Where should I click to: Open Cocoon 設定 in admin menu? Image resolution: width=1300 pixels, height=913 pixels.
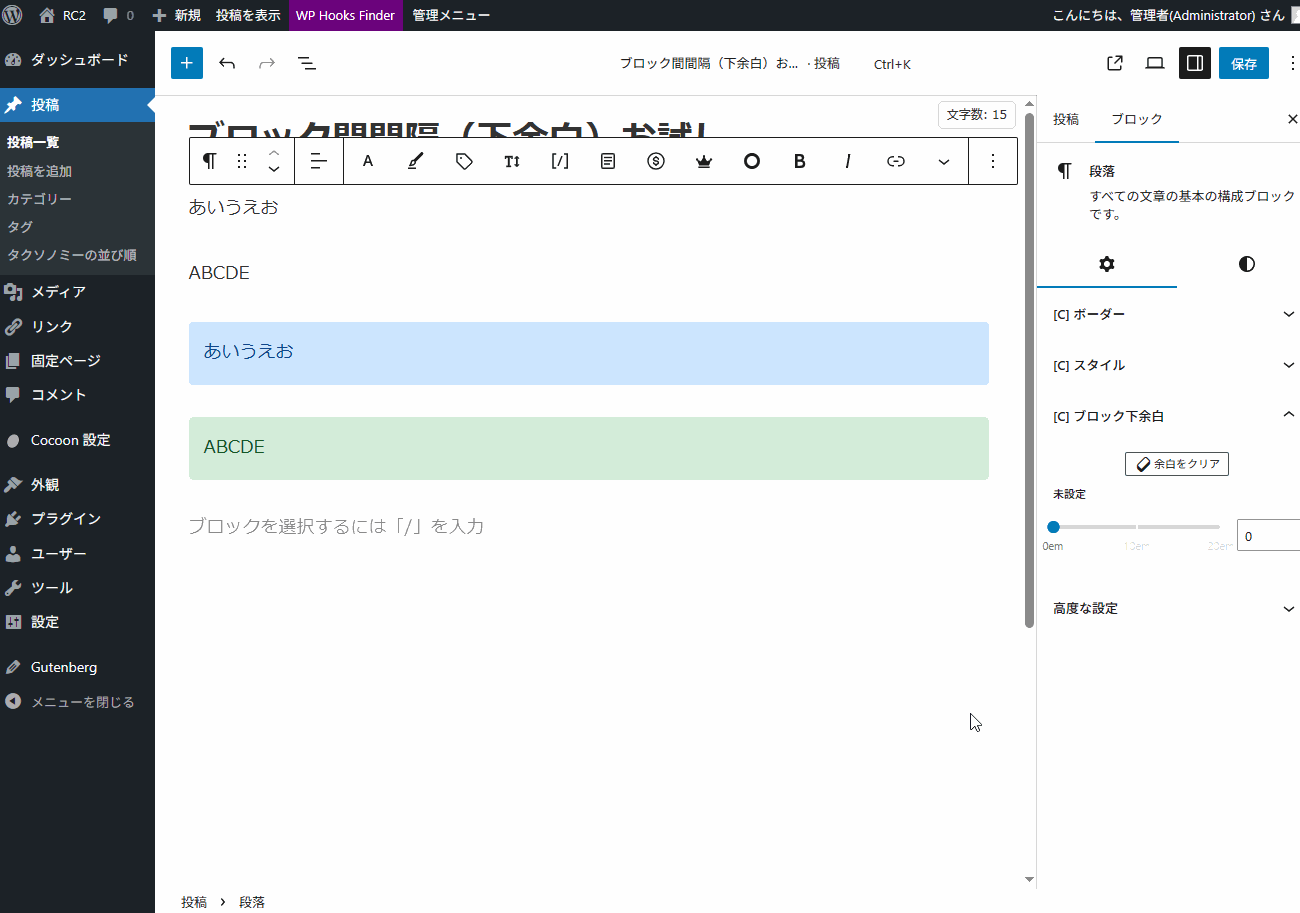click(x=70, y=440)
